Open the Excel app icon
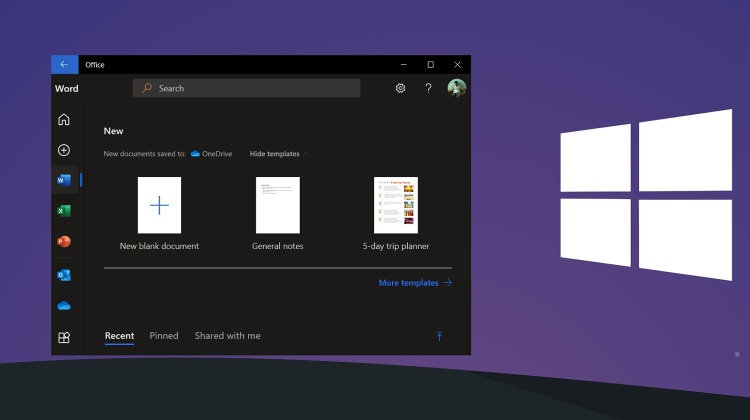This screenshot has width=750, height=420. (x=64, y=210)
